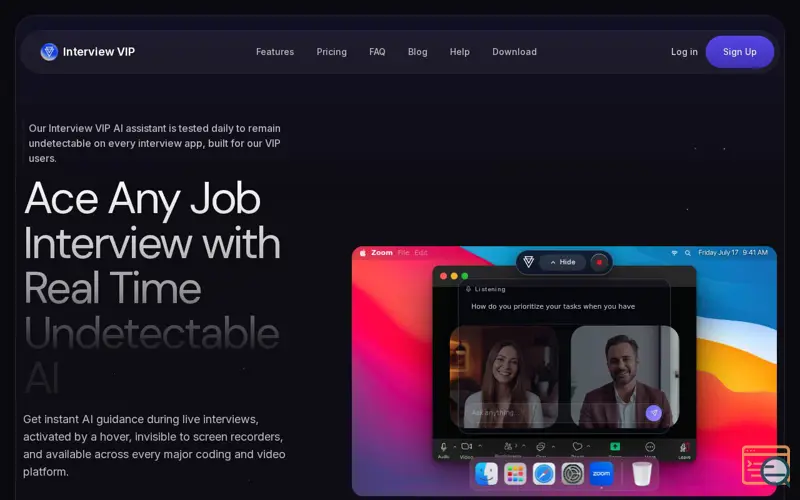Click the red record button on overlay

click(x=599, y=262)
